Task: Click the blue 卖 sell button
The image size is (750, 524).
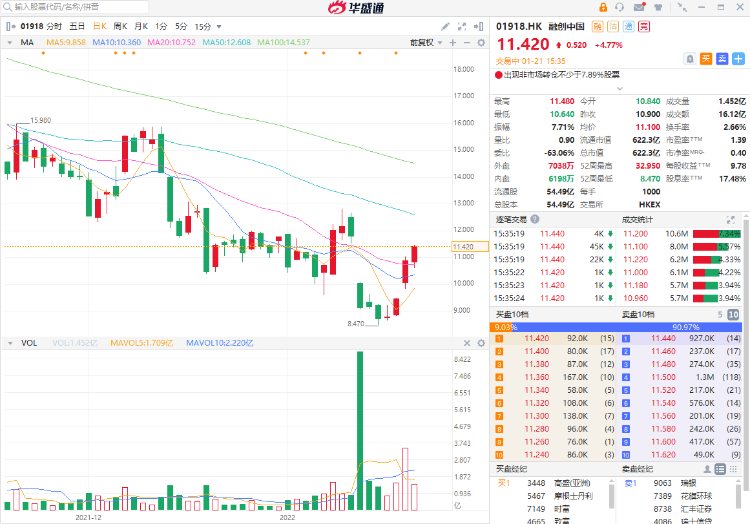Action: click(722, 59)
